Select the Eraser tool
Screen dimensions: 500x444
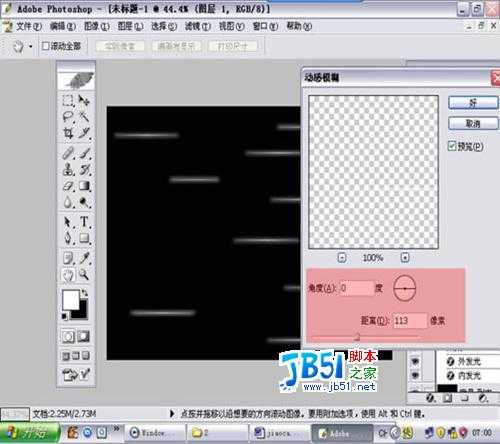(68, 186)
